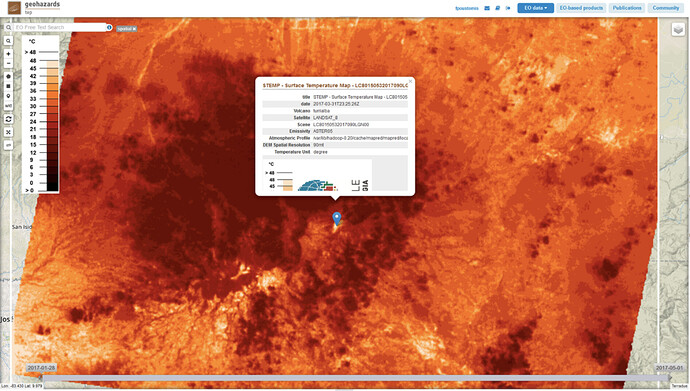Viewport: 690px width, 391px height.
Task: Open the map layers switcher
Action: (678, 29)
